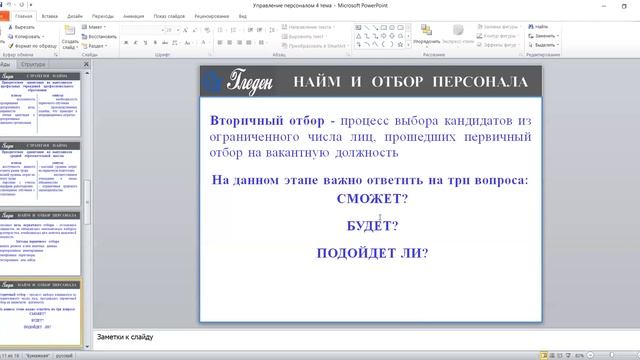Click the Восстановить button

(x=99, y=36)
